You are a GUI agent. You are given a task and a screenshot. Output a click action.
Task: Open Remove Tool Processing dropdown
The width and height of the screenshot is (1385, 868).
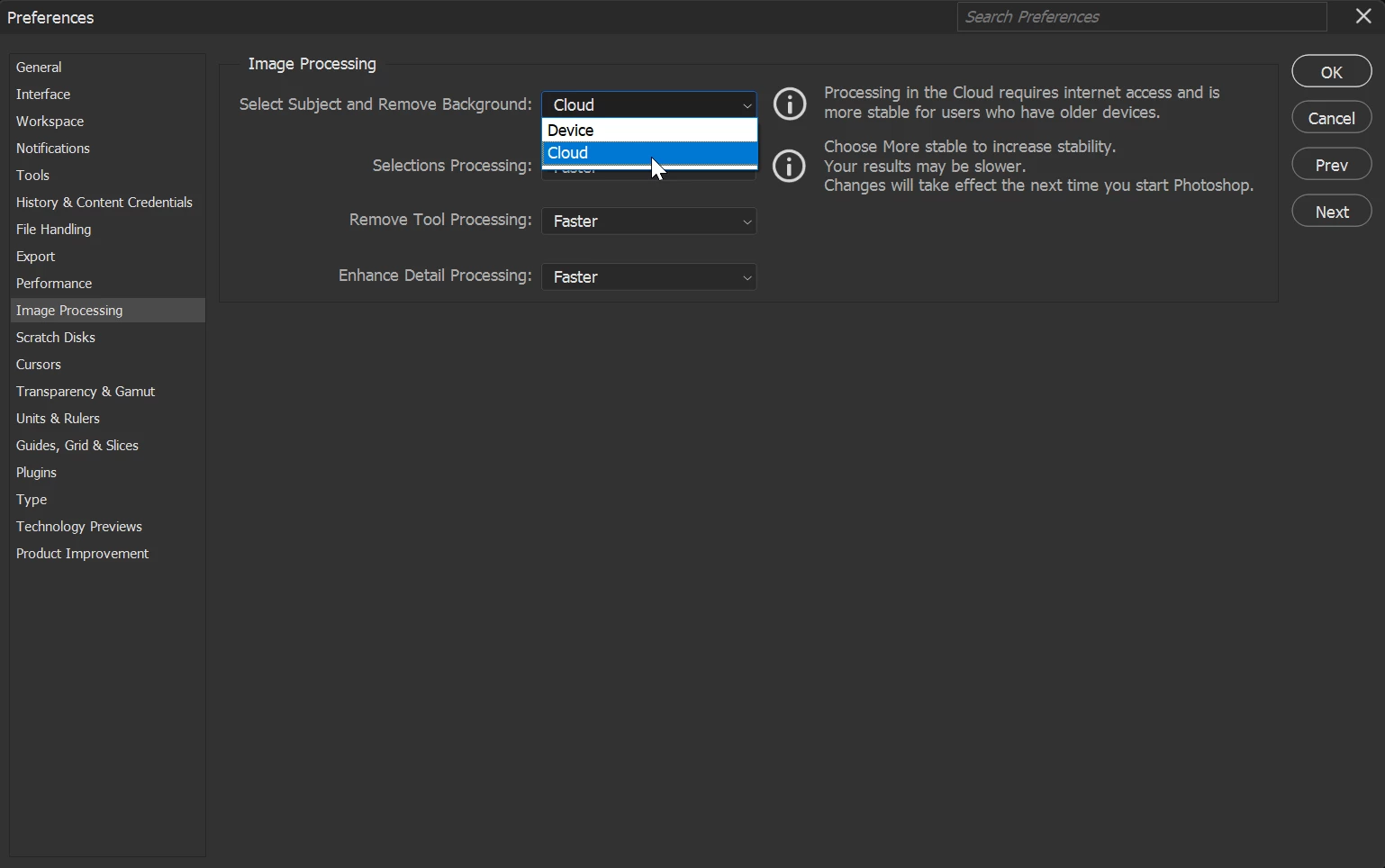tap(649, 222)
